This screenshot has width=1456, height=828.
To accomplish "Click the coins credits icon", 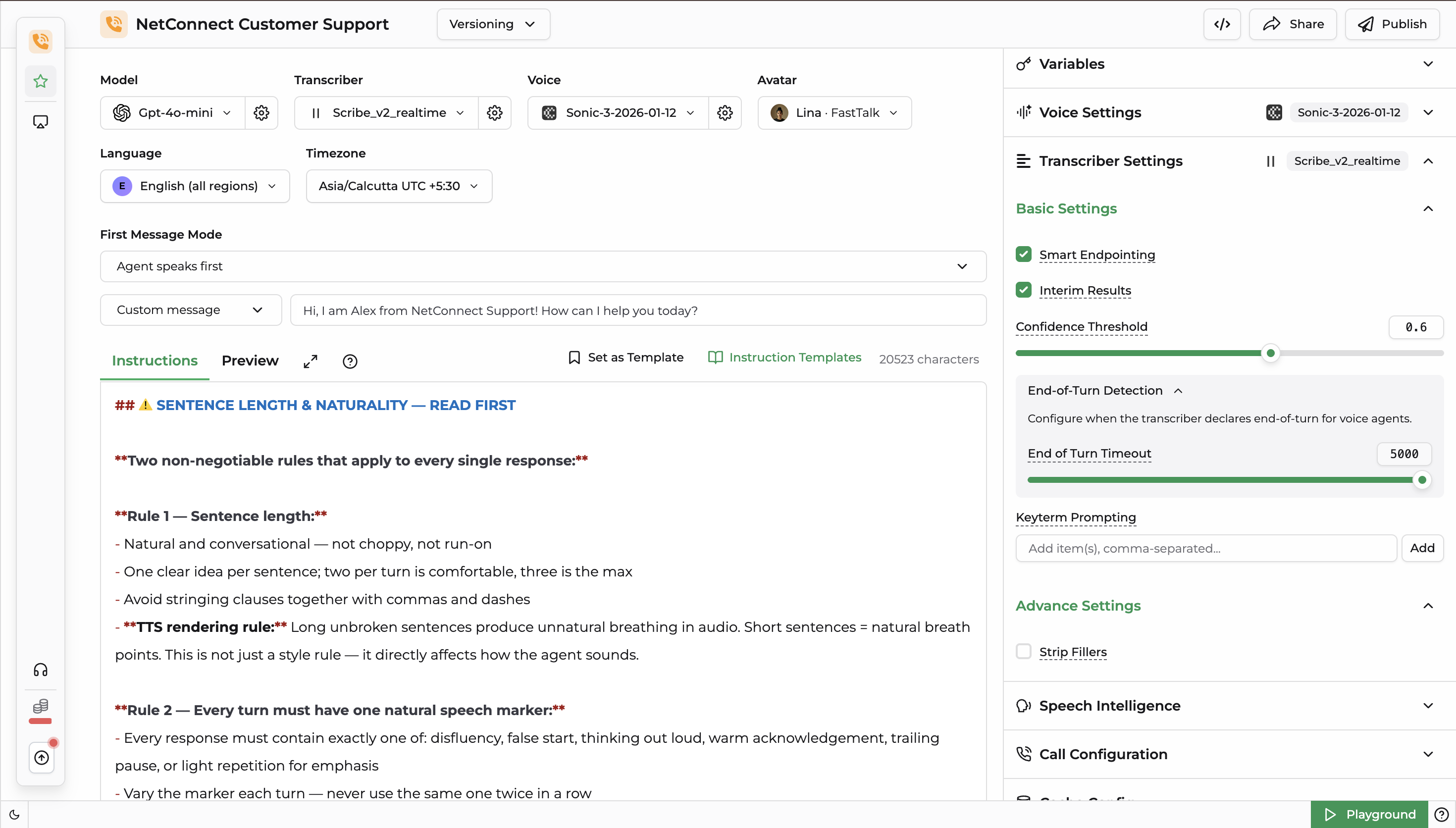I will point(41,707).
